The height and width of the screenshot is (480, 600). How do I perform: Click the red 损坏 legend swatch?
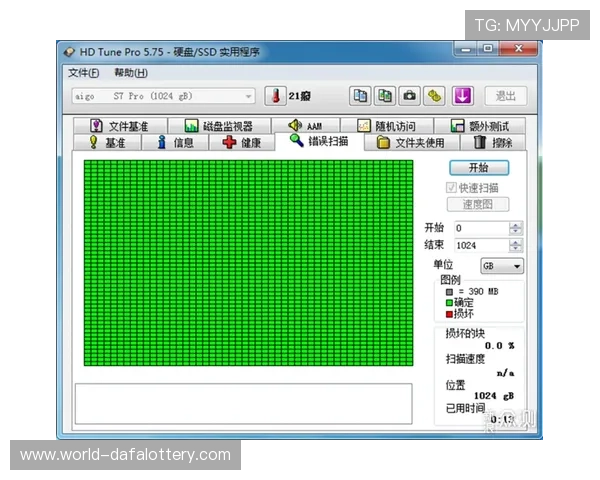(449, 314)
